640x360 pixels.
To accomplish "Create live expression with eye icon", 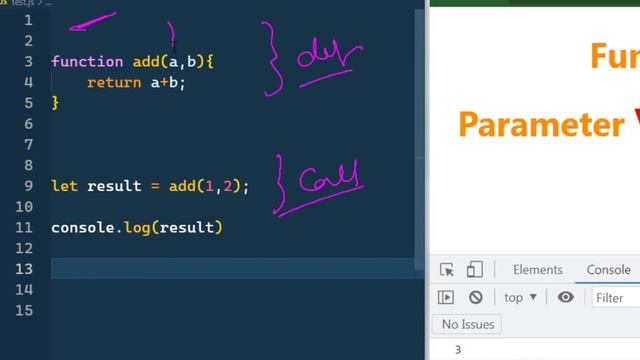I will point(565,297).
